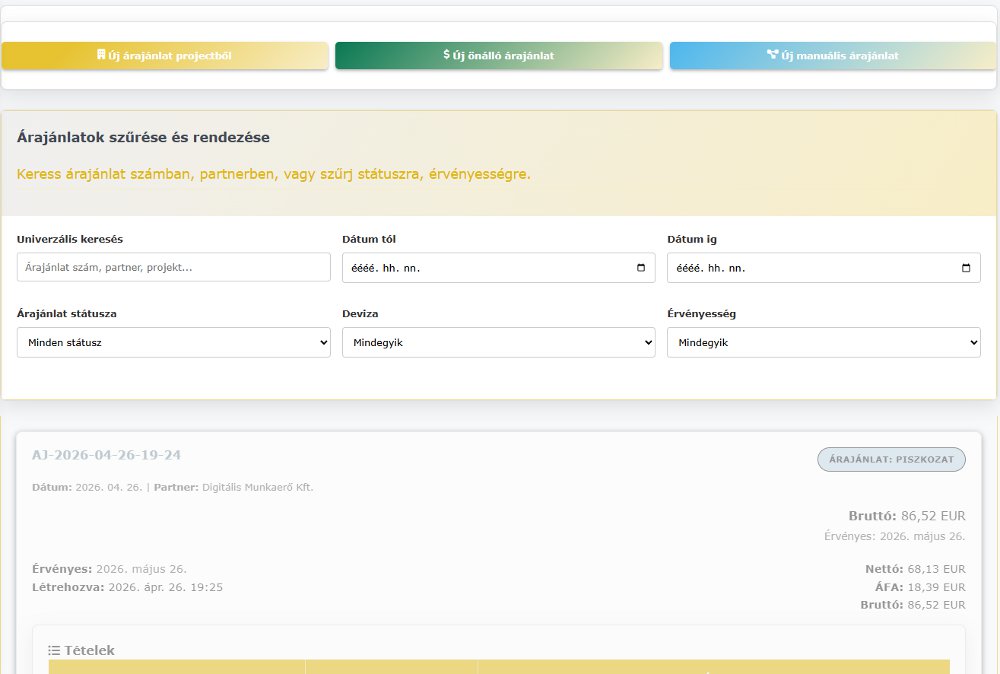Open the calendar picker in Dátum tól
Viewport: 1000px width, 674px height.
(641, 268)
